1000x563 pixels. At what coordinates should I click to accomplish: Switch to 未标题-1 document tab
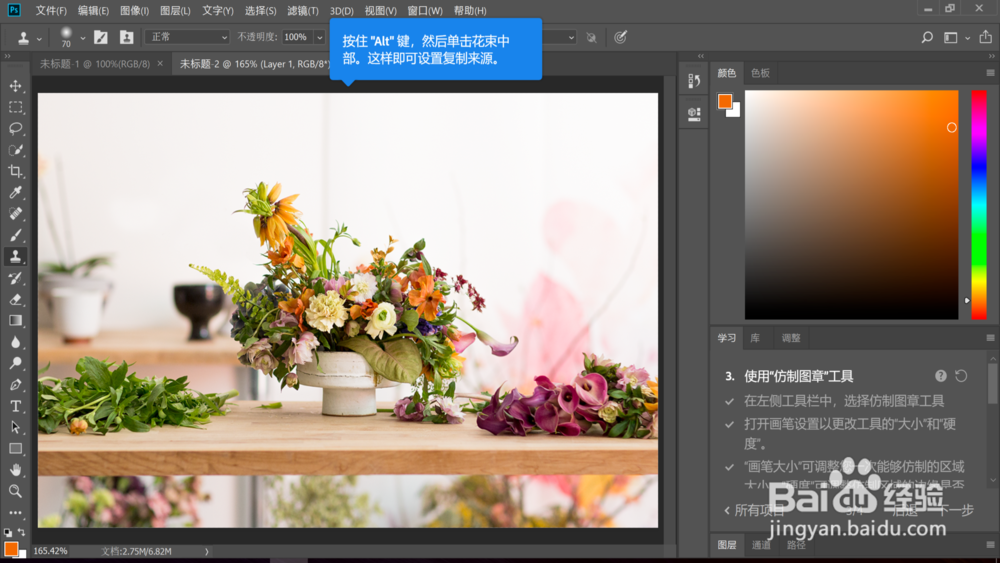coord(94,64)
